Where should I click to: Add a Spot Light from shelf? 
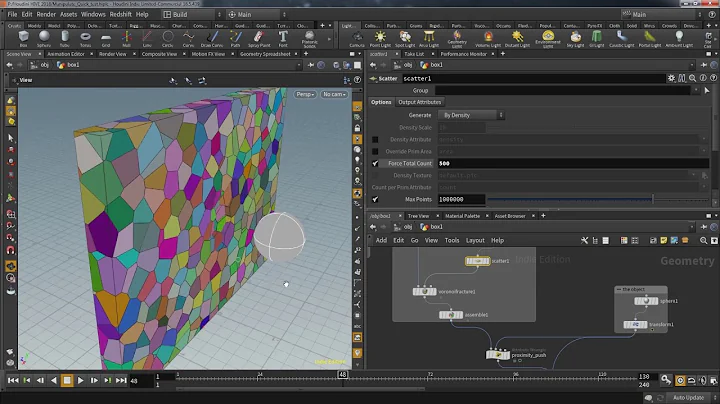[405, 39]
